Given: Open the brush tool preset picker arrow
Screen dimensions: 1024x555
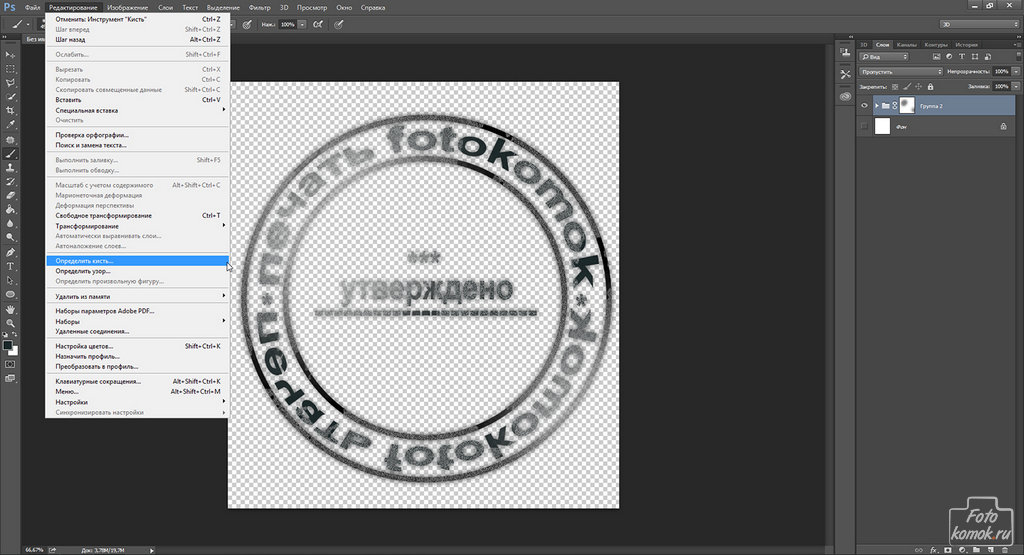Looking at the screenshot, I should point(28,25).
